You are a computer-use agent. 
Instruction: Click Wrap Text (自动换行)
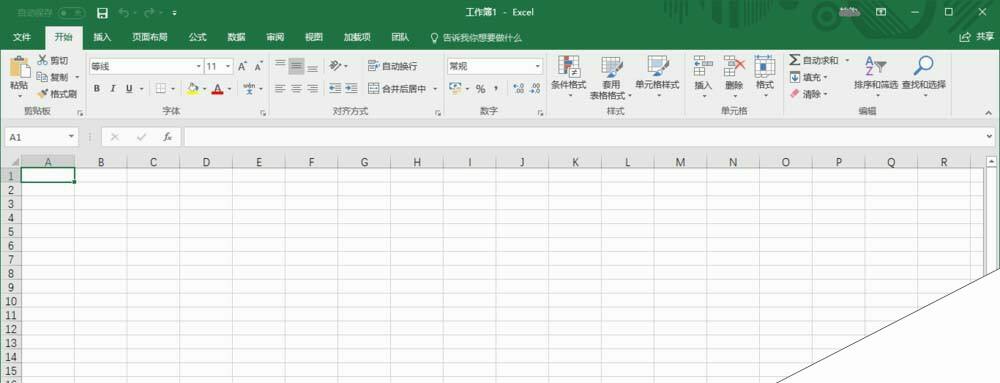(x=392, y=66)
